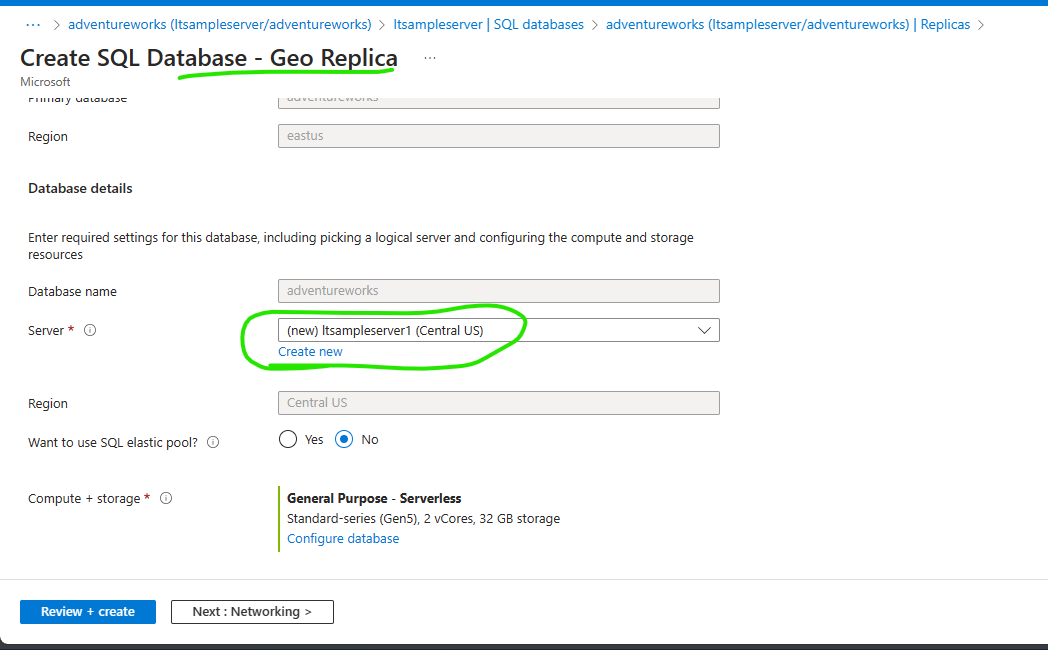Click the disabled Database name field
This screenshot has width=1048, height=650.
click(x=499, y=291)
